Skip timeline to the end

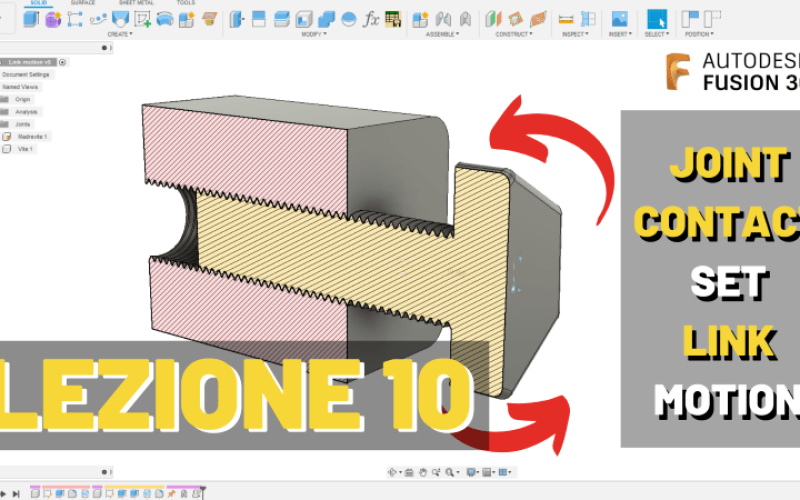pos(16,493)
